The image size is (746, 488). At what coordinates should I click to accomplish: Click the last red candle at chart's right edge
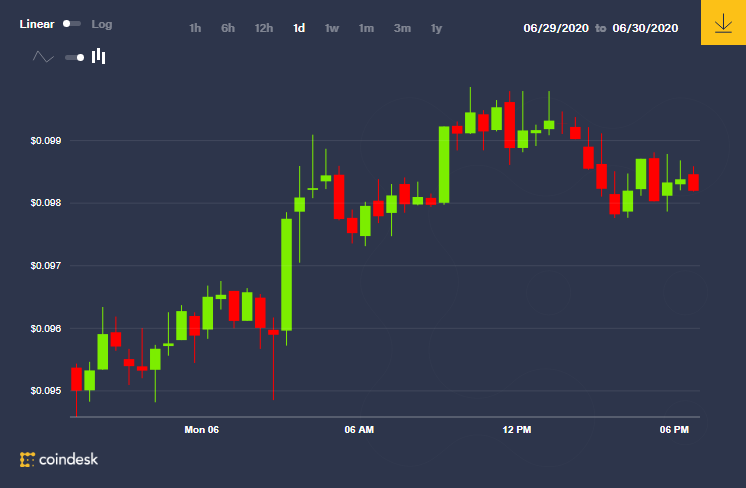[x=693, y=183]
